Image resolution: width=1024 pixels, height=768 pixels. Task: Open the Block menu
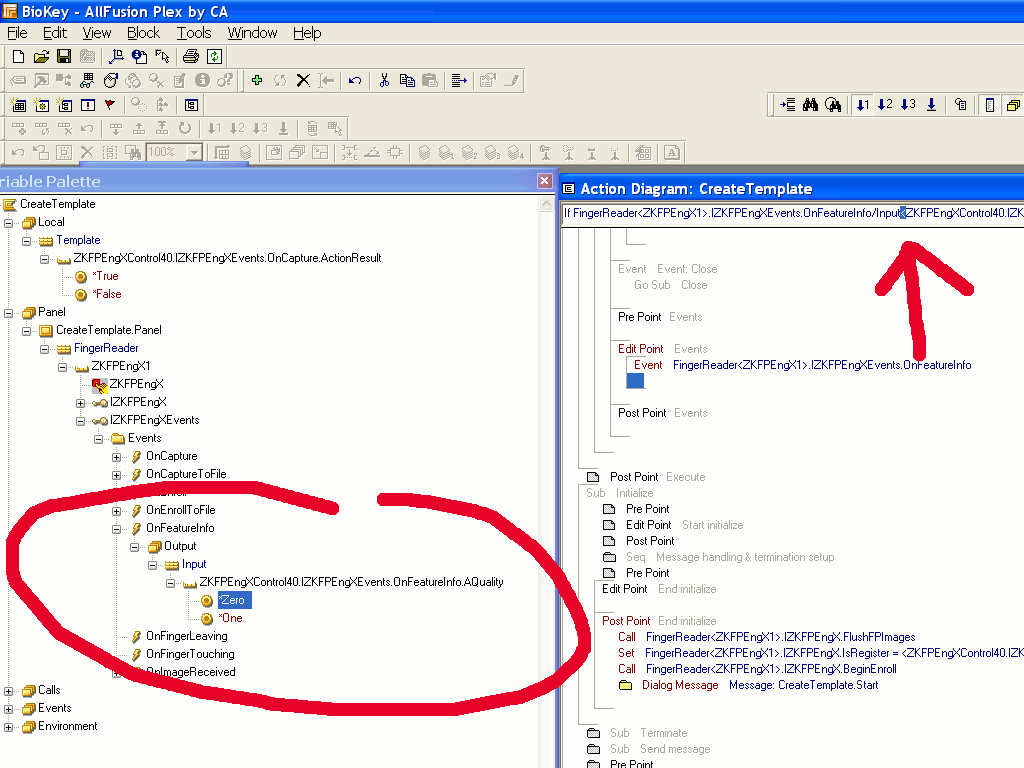pyautogui.click(x=143, y=33)
